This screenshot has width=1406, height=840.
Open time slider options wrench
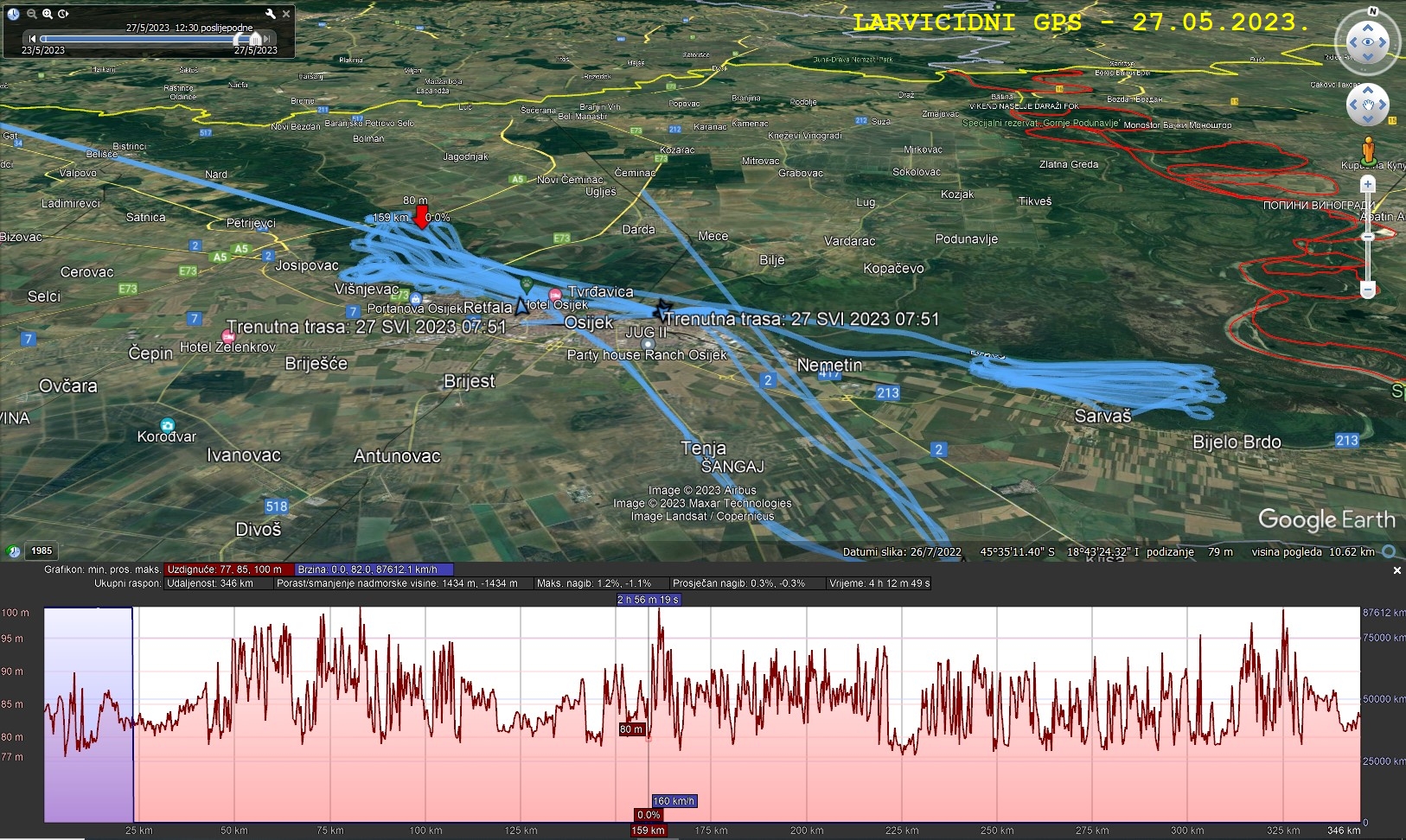pos(271,14)
